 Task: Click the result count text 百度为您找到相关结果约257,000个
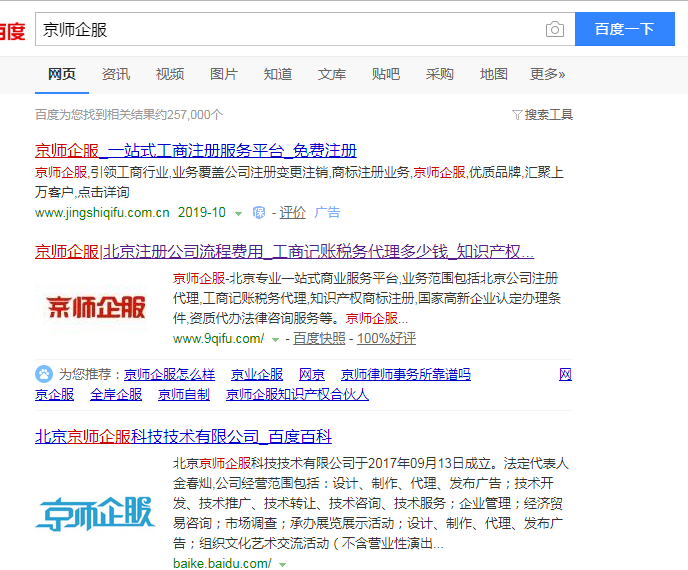(x=129, y=115)
